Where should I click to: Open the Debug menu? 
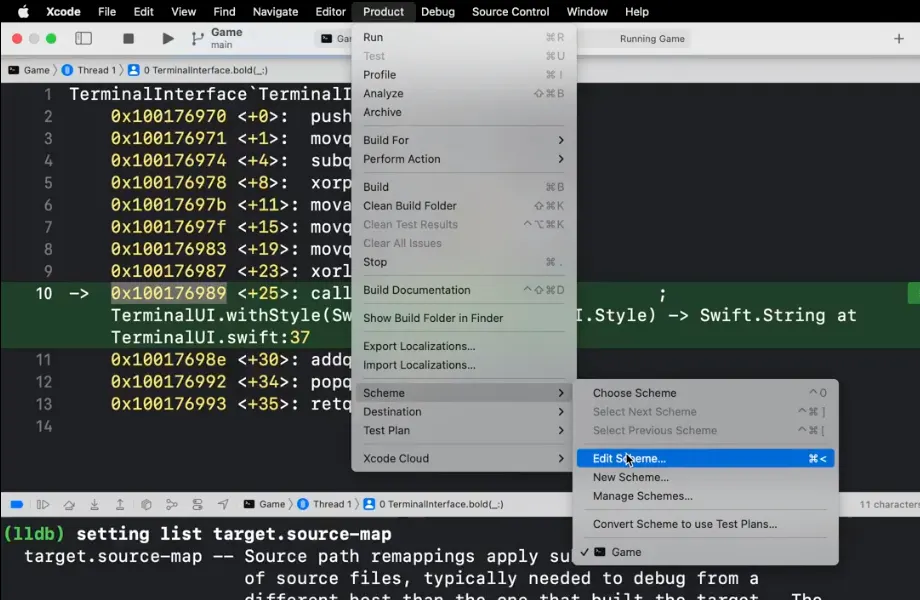pyautogui.click(x=438, y=12)
